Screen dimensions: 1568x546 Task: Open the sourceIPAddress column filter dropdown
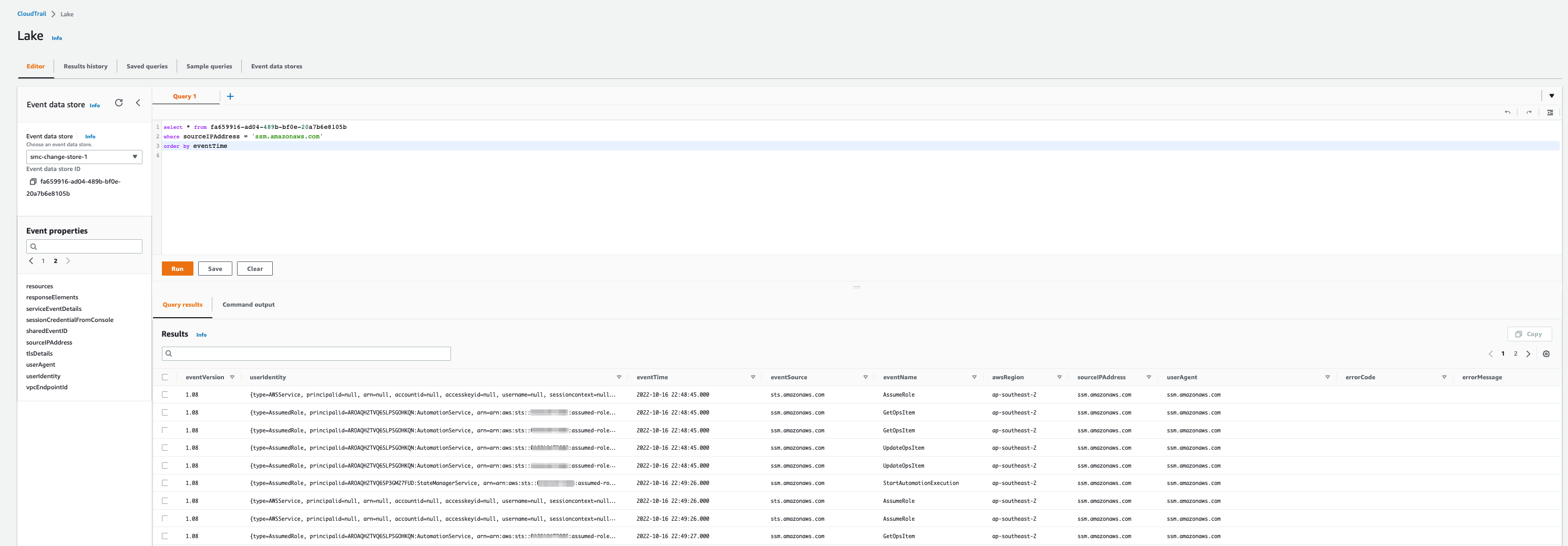click(1148, 377)
